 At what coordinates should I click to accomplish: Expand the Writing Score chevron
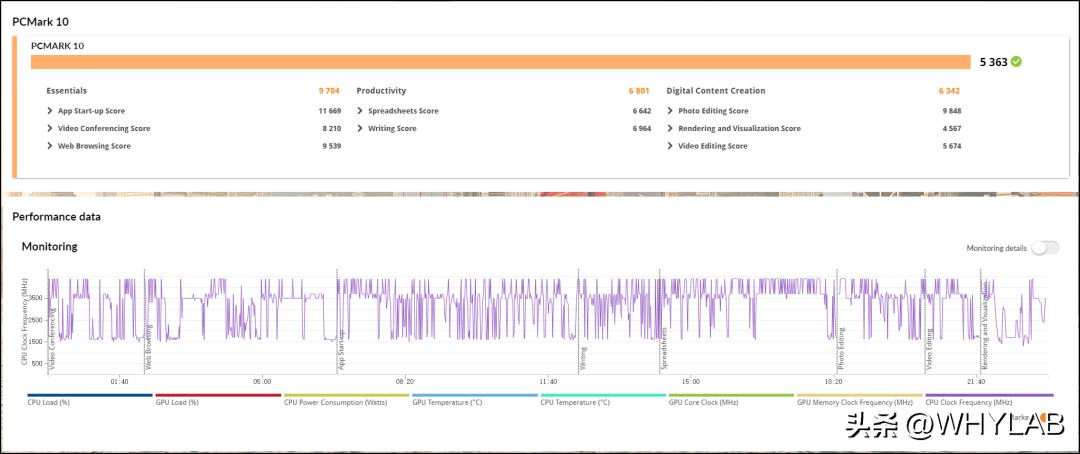(360, 129)
